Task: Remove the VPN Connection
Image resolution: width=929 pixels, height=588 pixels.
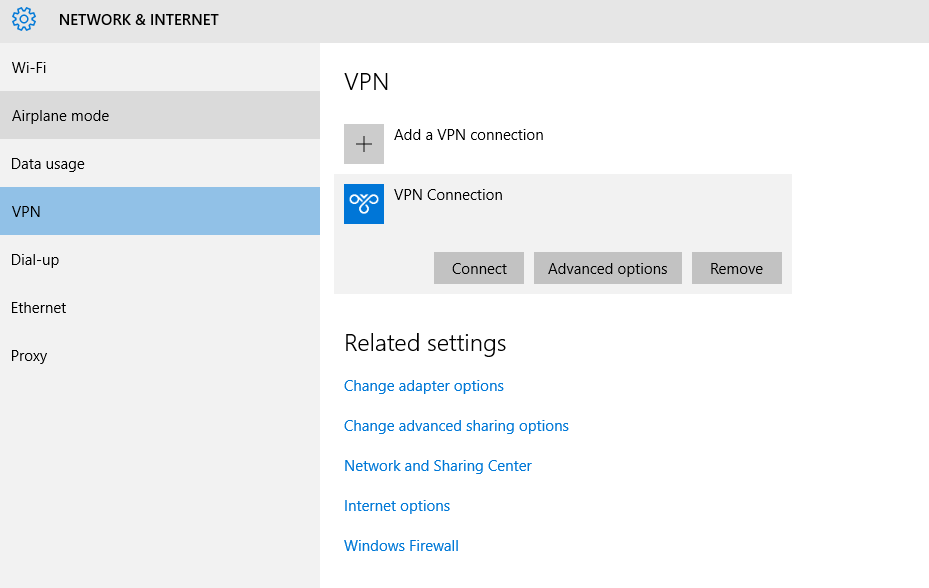Action: pyautogui.click(x=736, y=269)
